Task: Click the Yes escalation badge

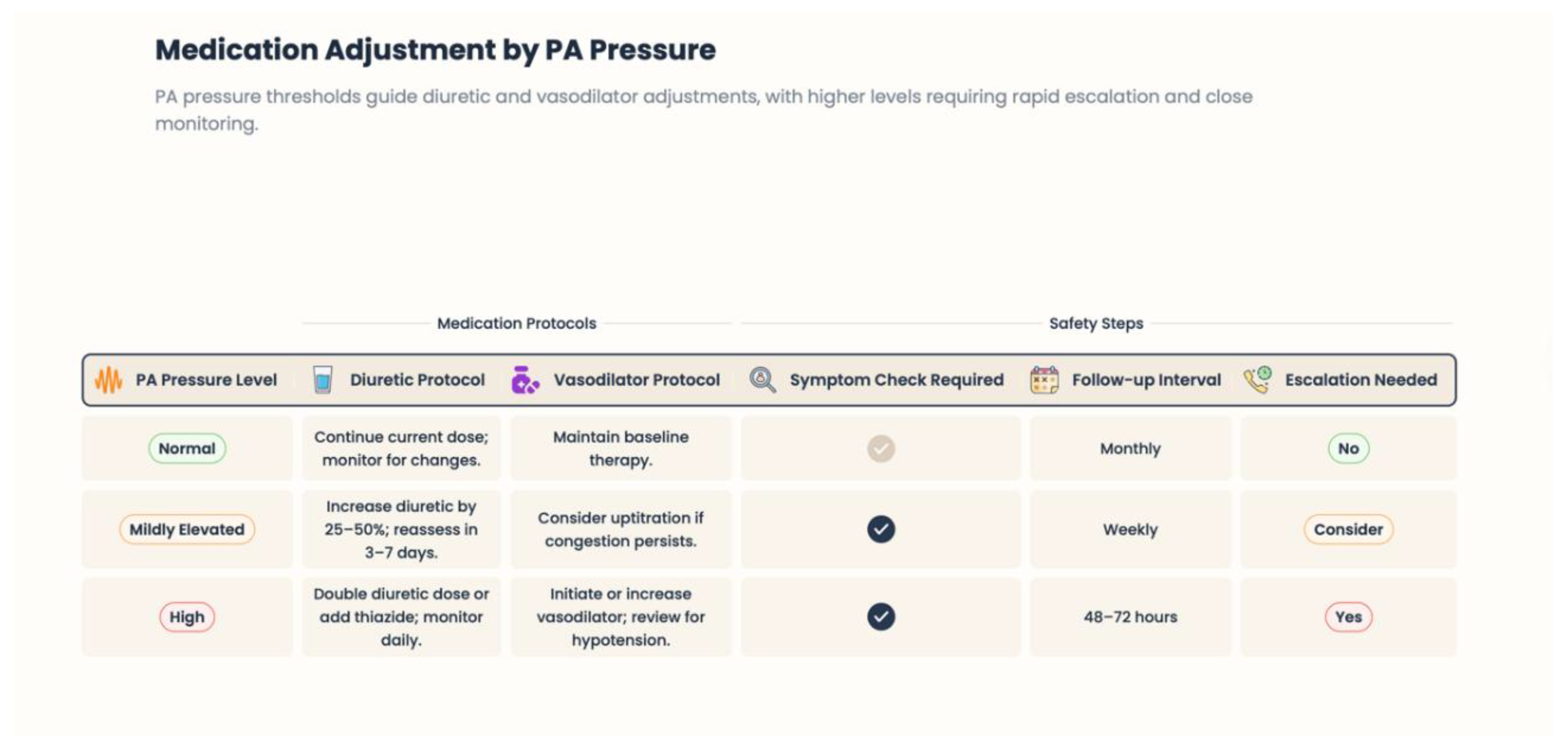Action: [1348, 617]
